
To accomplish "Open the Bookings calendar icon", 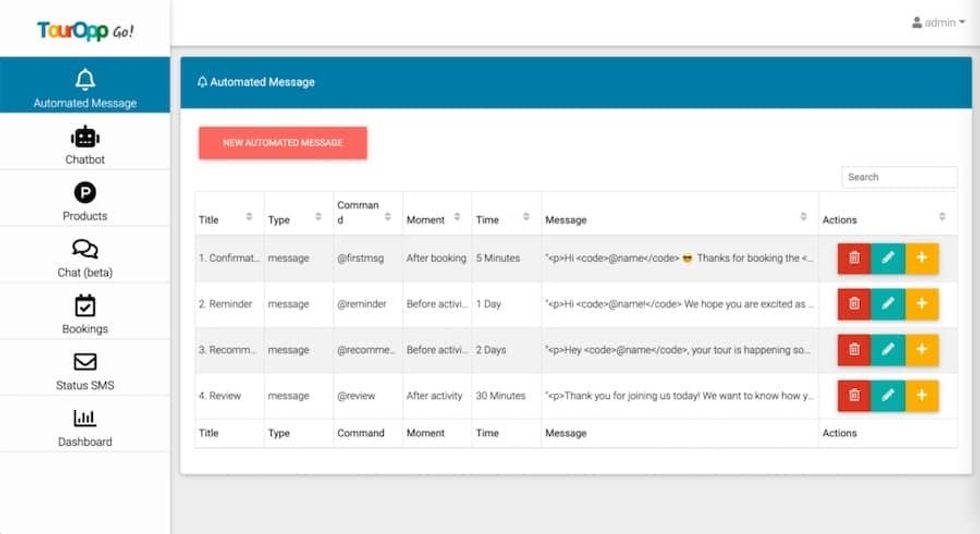I will coord(85,306).
